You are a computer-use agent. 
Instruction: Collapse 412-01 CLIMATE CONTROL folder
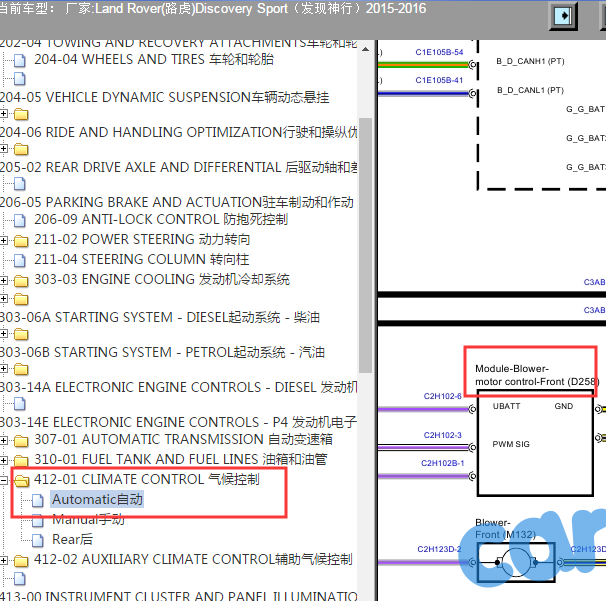[3, 480]
